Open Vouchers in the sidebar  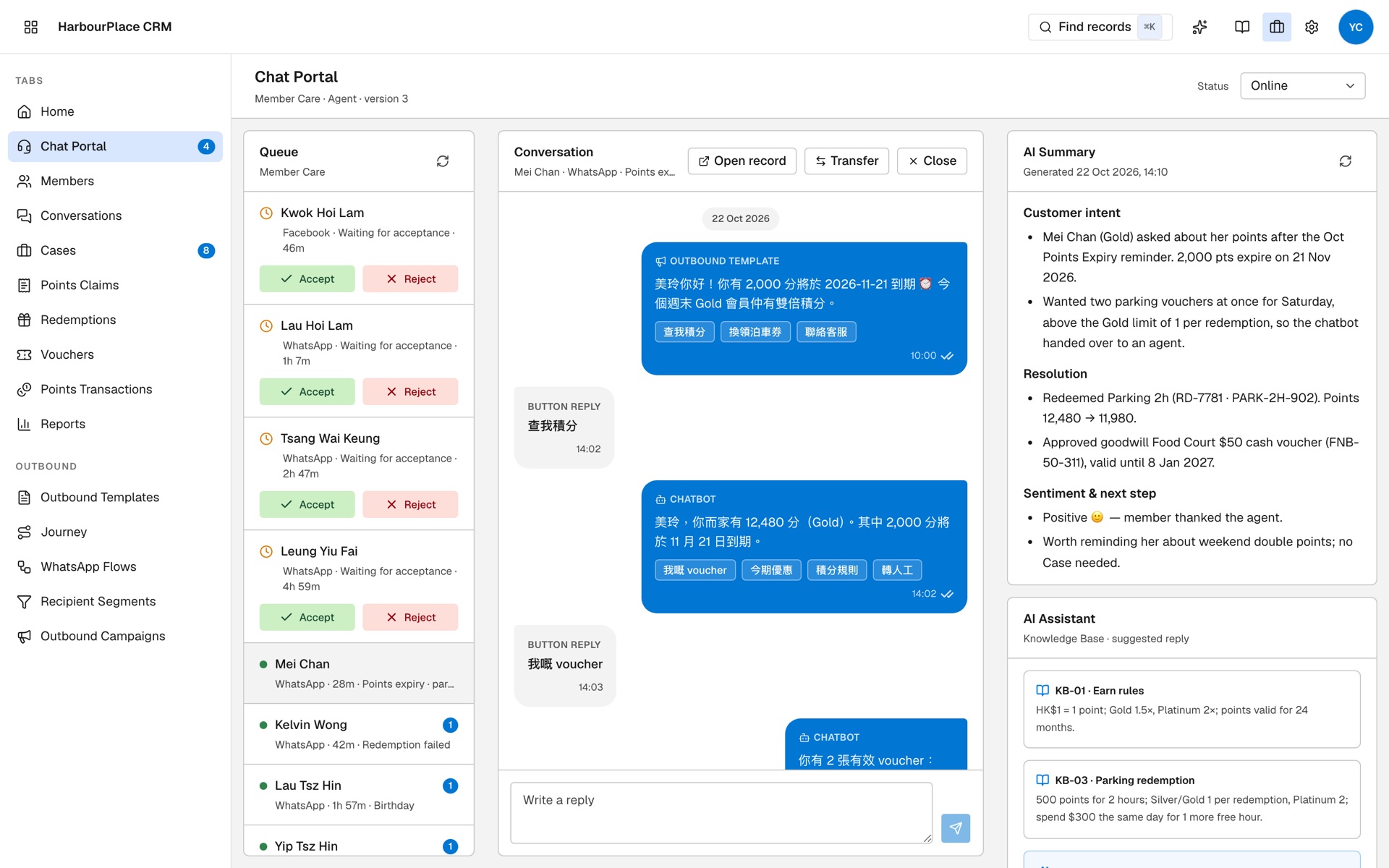pos(115,354)
